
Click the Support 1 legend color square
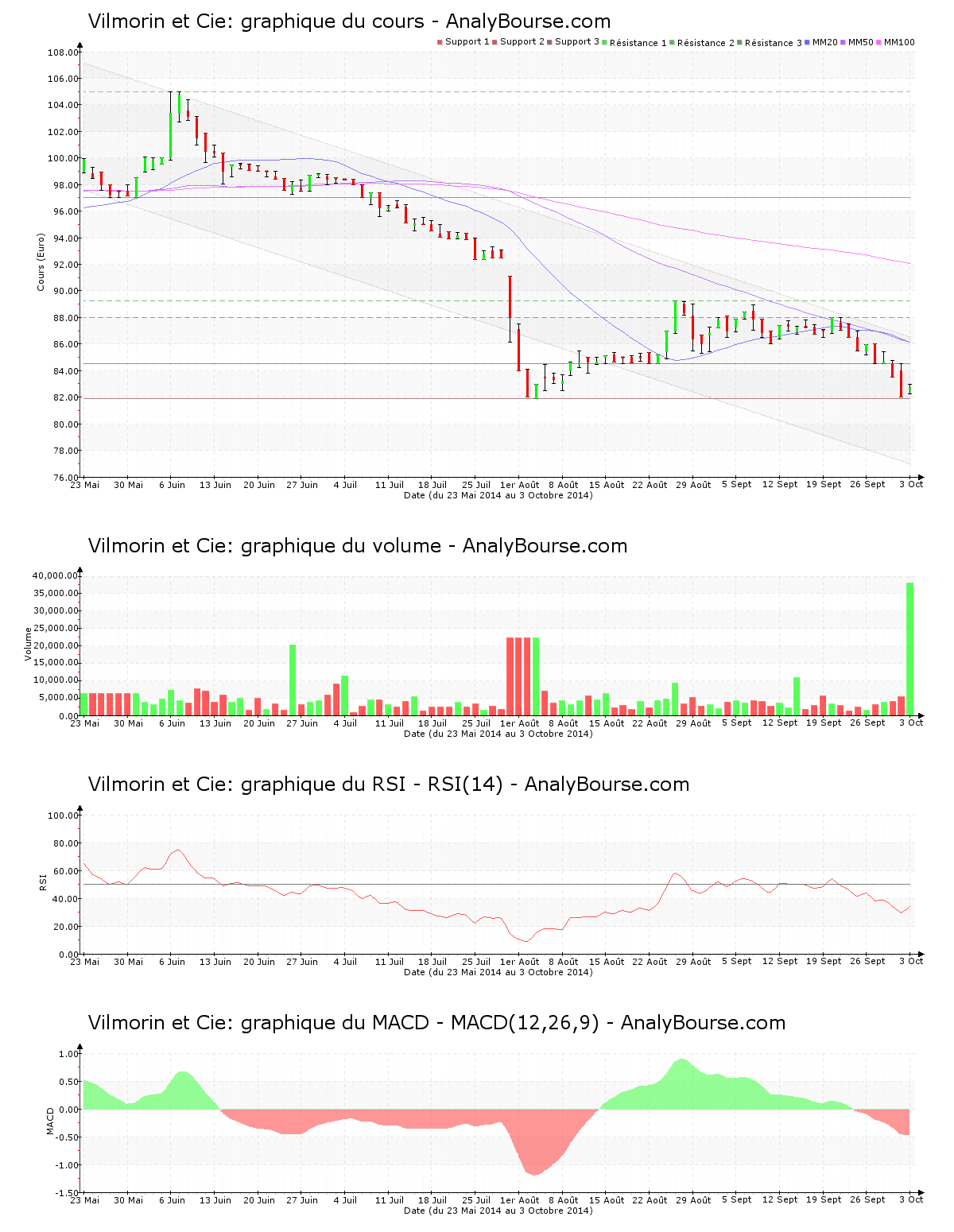[440, 42]
